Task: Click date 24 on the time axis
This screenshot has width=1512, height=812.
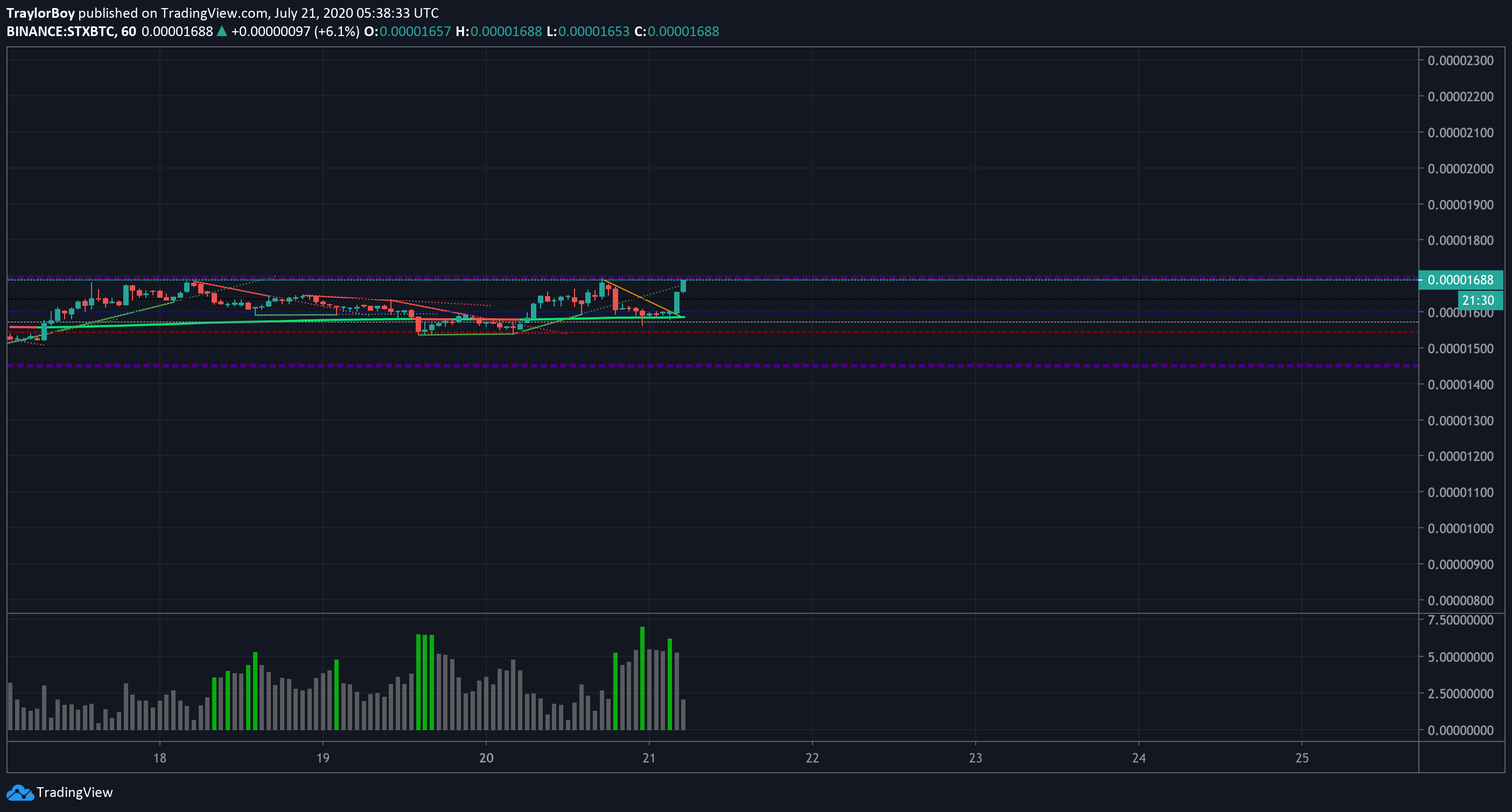Action: [x=1139, y=758]
